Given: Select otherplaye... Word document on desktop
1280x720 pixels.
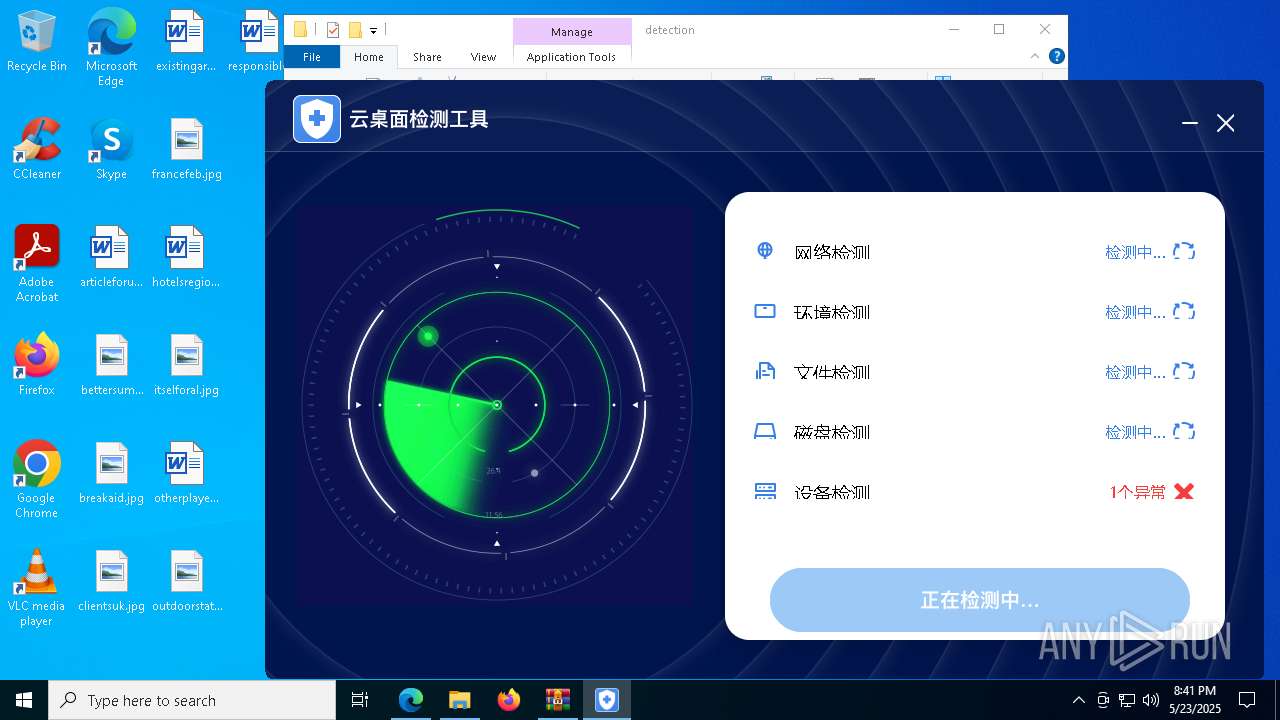Looking at the screenshot, I should click(x=186, y=473).
